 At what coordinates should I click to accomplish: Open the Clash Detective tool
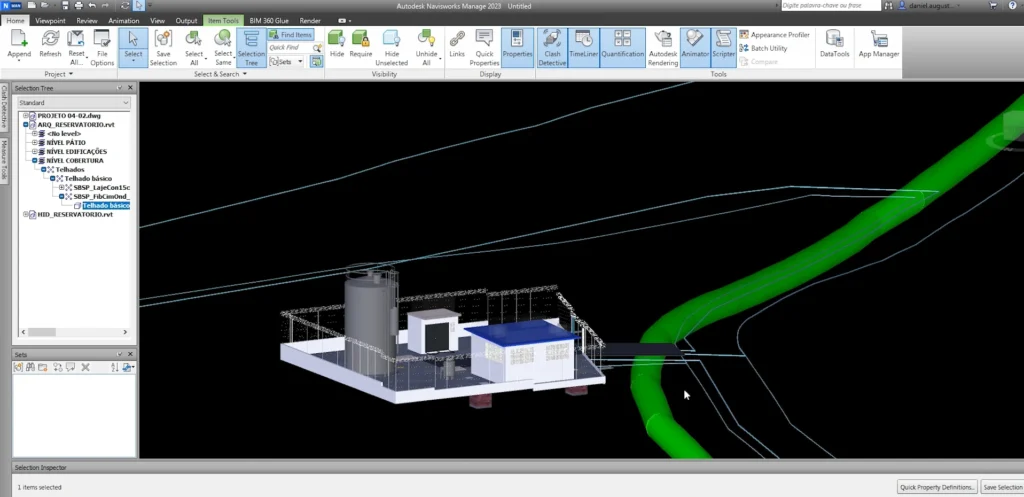tap(551, 45)
